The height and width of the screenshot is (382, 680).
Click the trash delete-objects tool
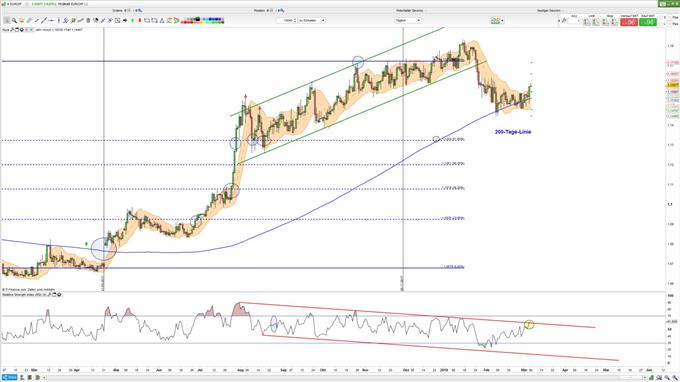pos(88,20)
